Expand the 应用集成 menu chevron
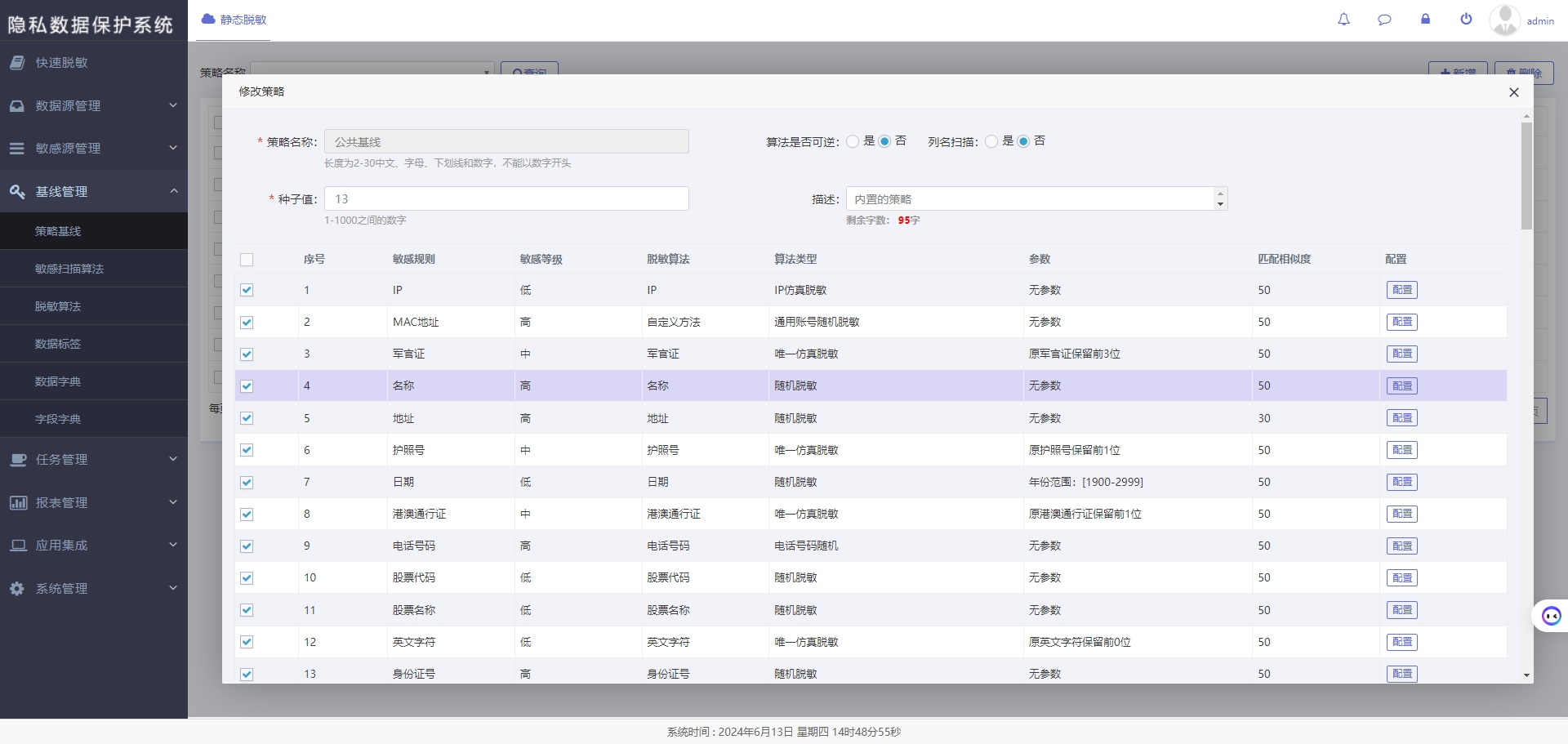This screenshot has height=744, width=1568. point(173,545)
